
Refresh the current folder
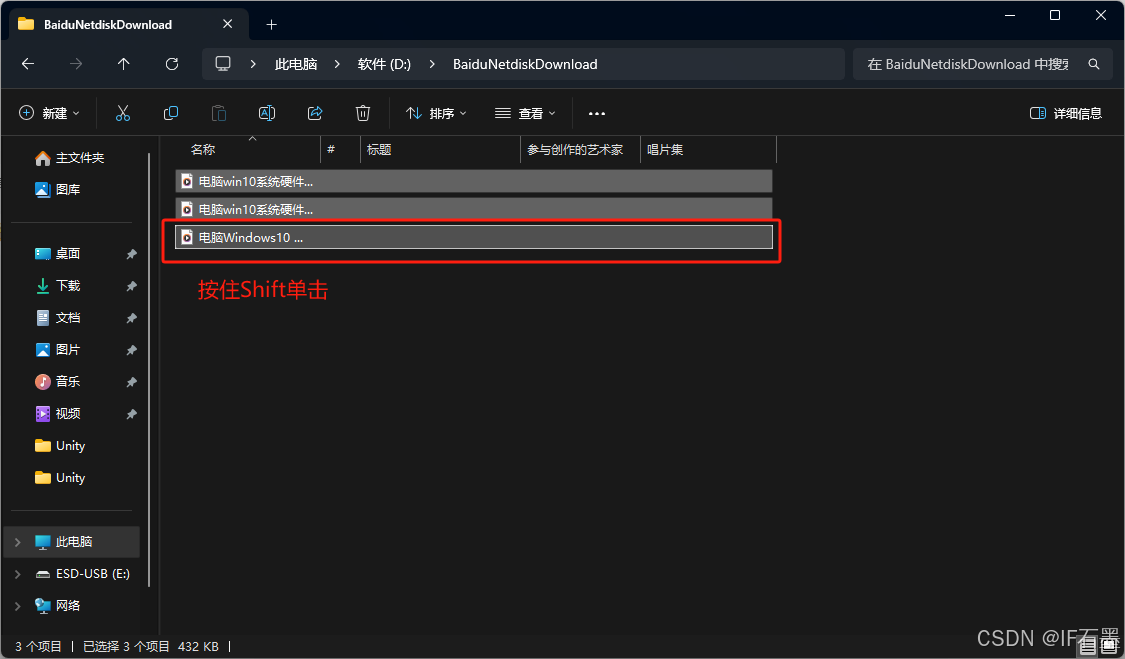pos(171,64)
